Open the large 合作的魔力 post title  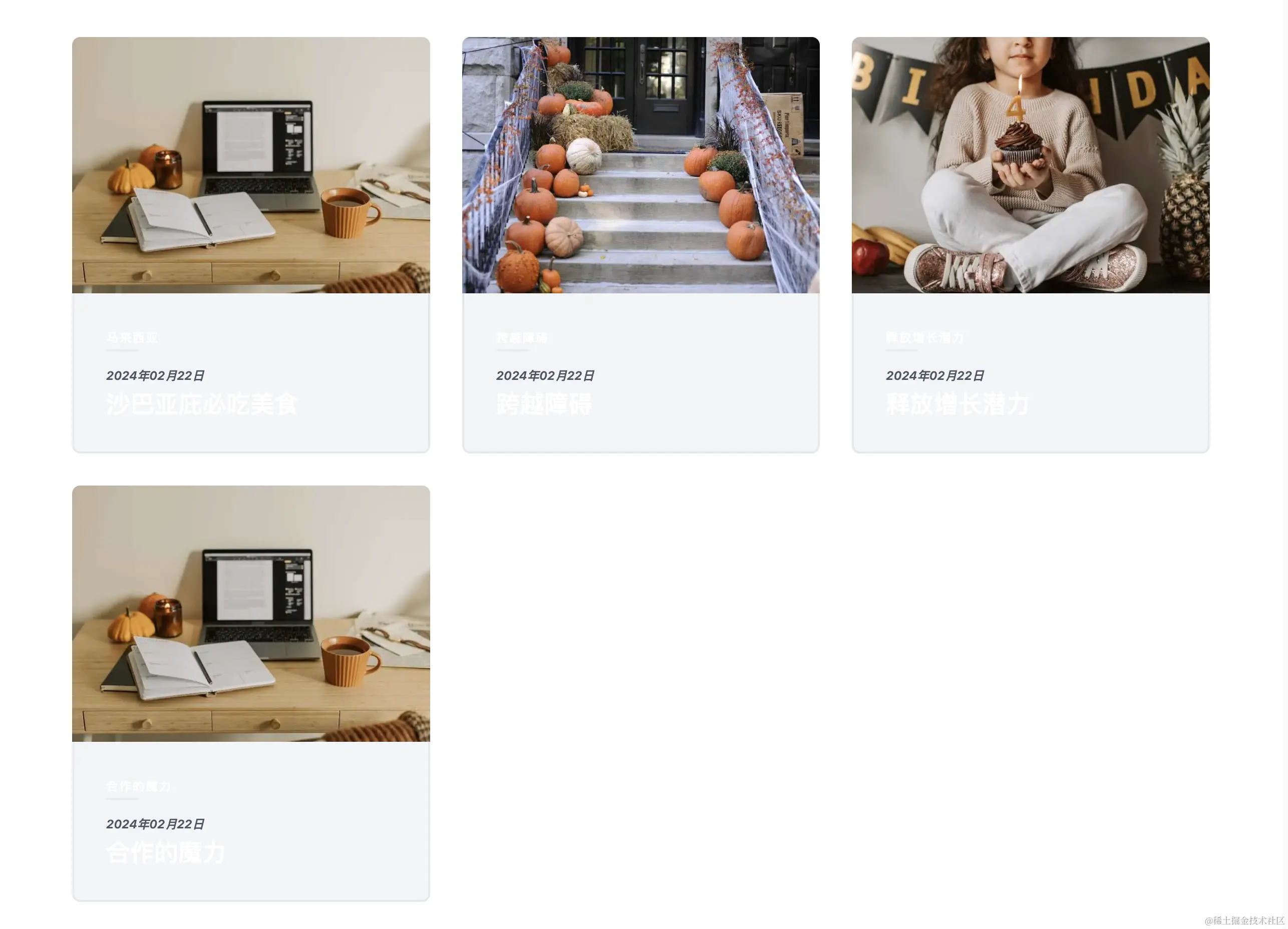click(x=165, y=852)
